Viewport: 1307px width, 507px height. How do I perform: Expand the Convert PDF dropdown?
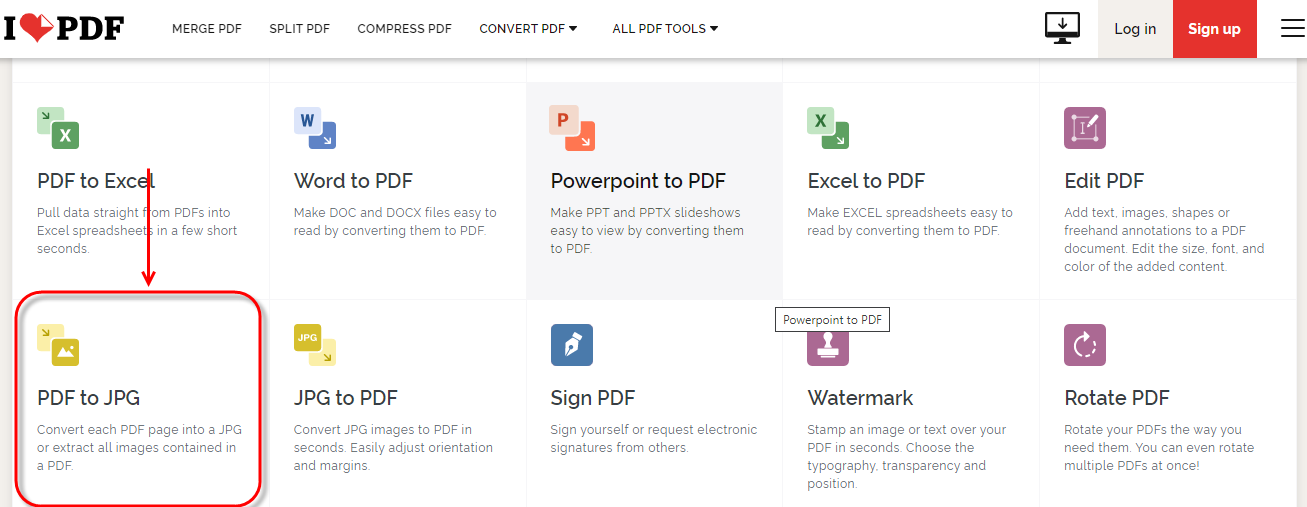(528, 29)
